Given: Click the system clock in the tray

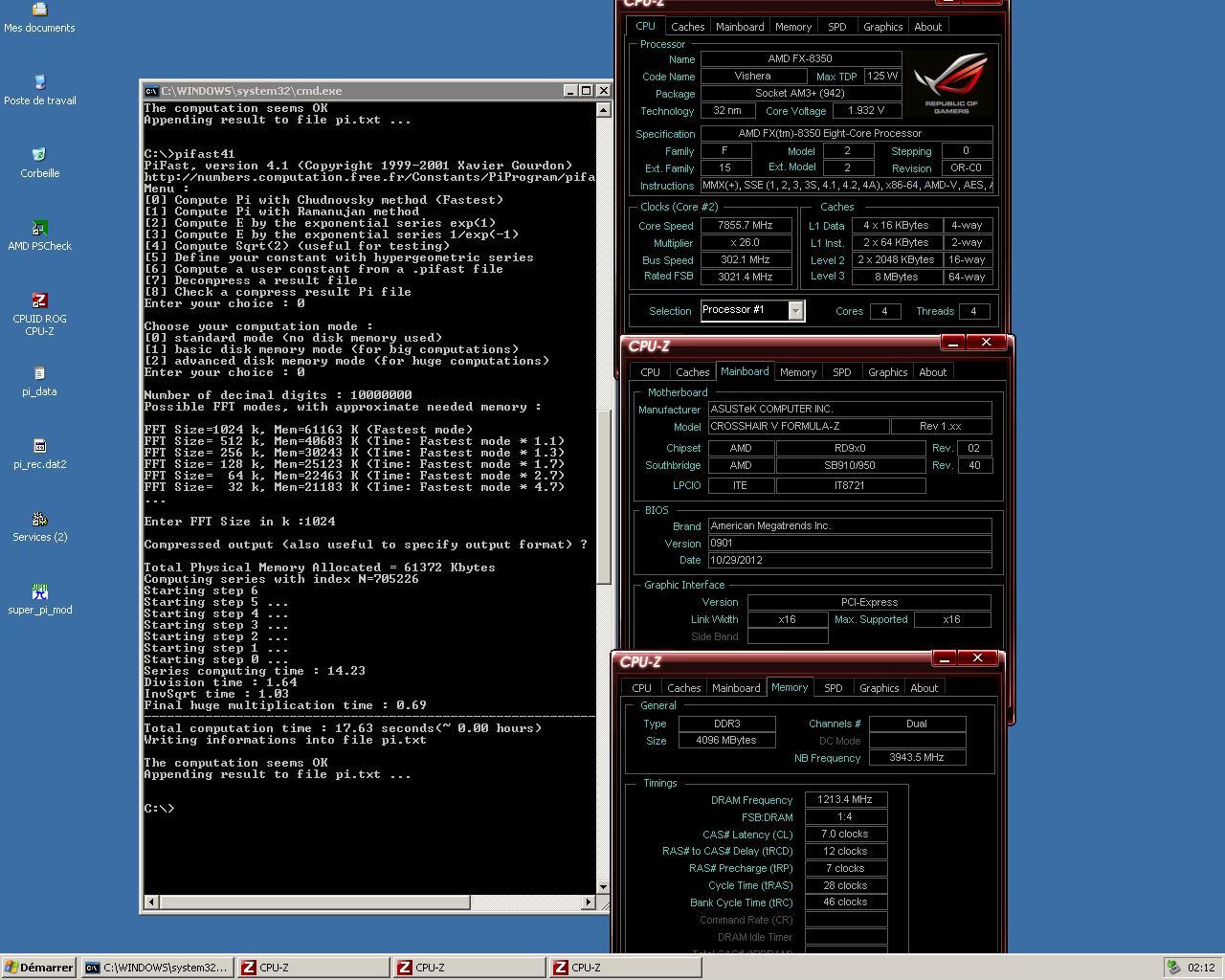Looking at the screenshot, I should [1200, 968].
